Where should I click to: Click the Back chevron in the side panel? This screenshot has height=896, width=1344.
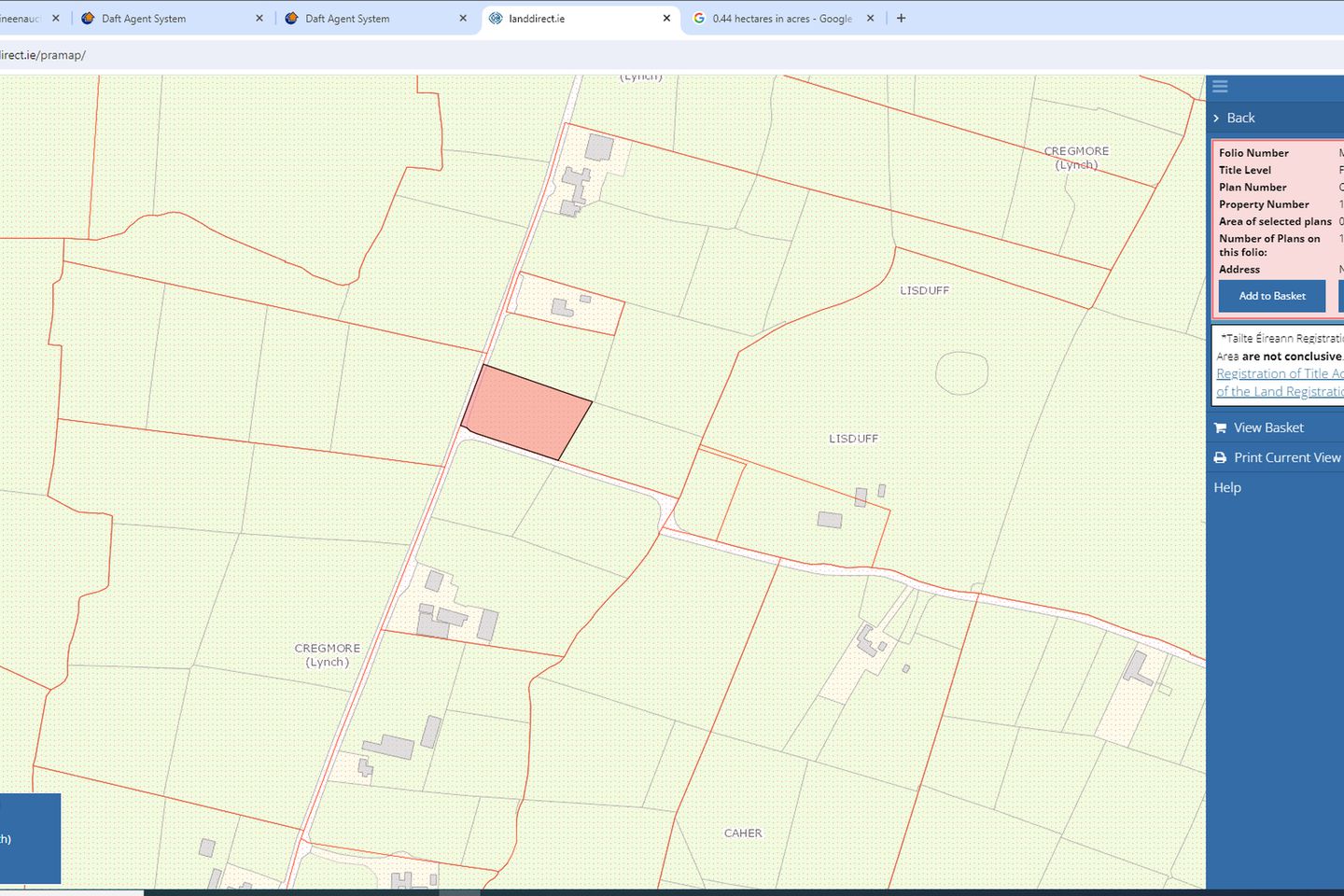[1217, 118]
